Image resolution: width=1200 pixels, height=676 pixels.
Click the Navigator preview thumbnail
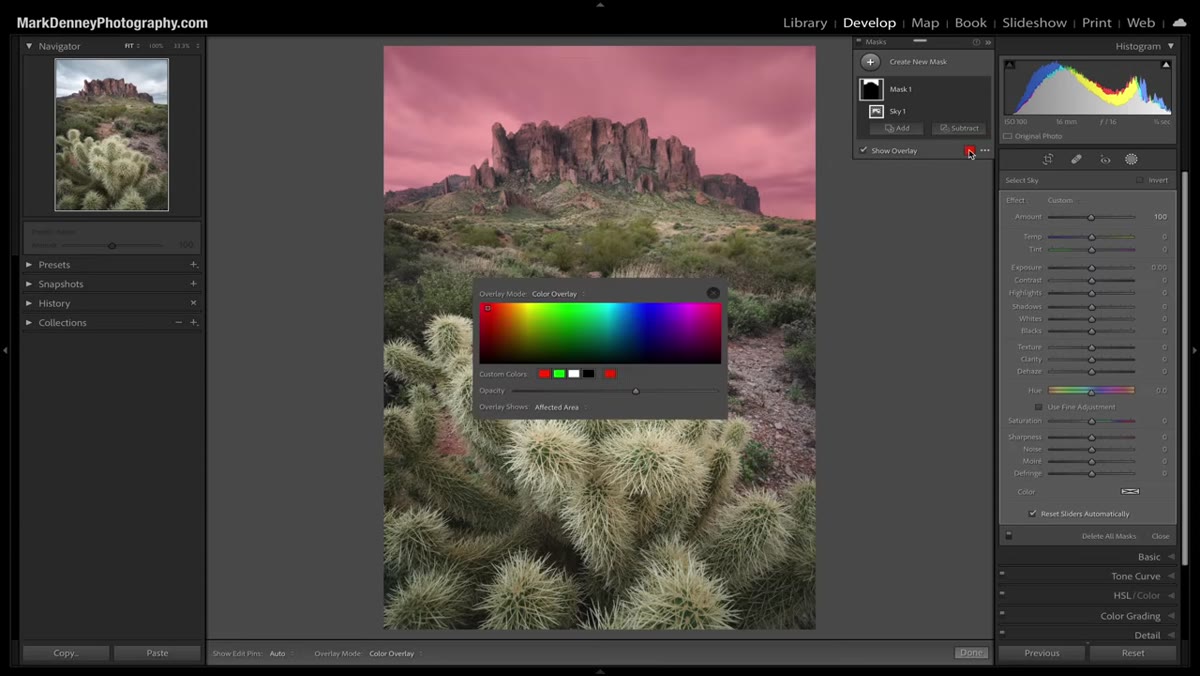pos(111,134)
